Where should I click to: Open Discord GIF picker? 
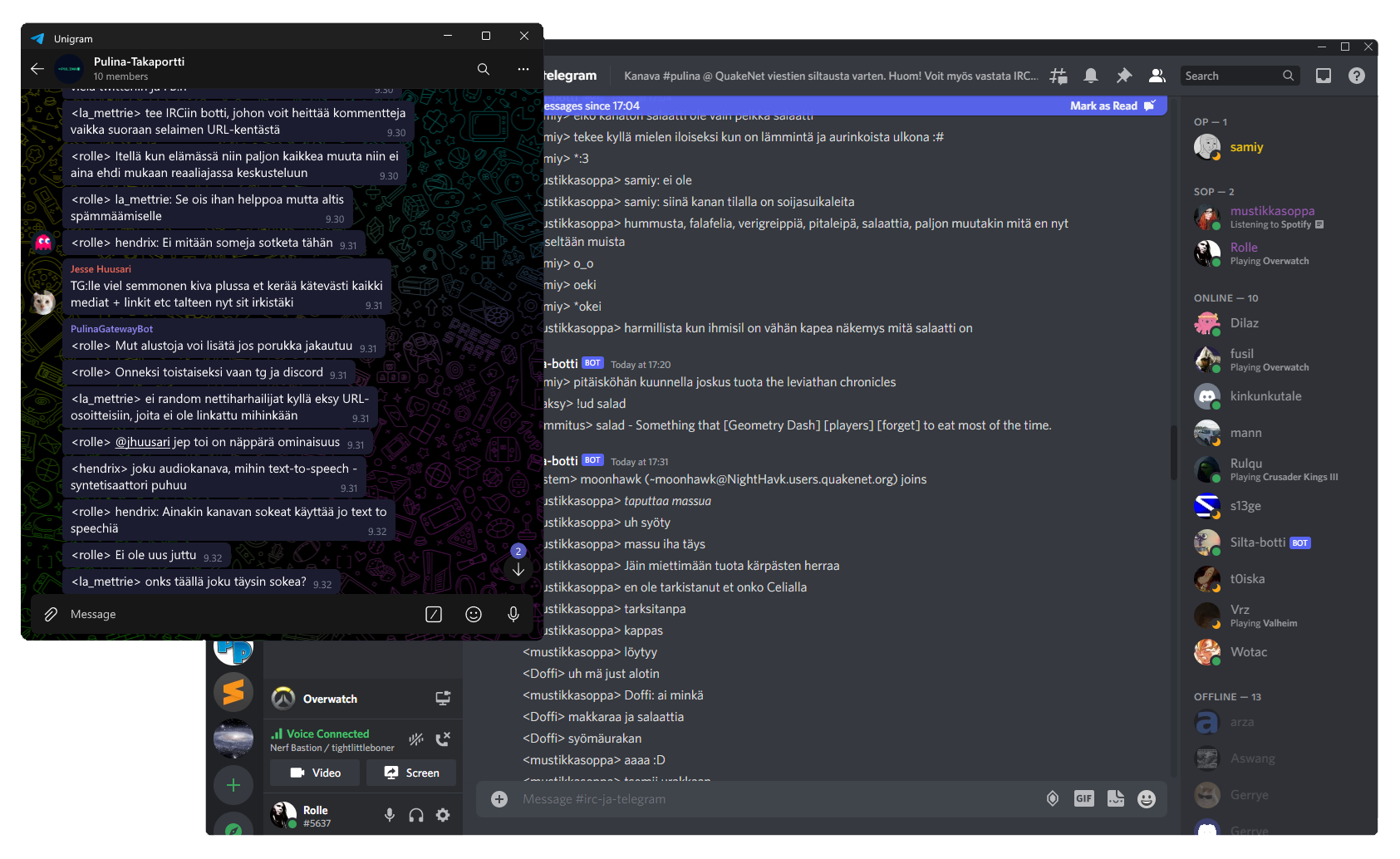point(1084,799)
